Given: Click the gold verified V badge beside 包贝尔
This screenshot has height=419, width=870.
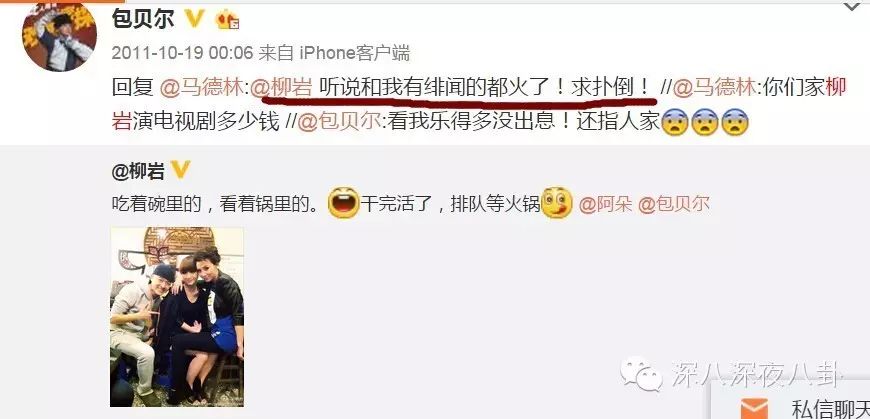Looking at the screenshot, I should click(194, 19).
